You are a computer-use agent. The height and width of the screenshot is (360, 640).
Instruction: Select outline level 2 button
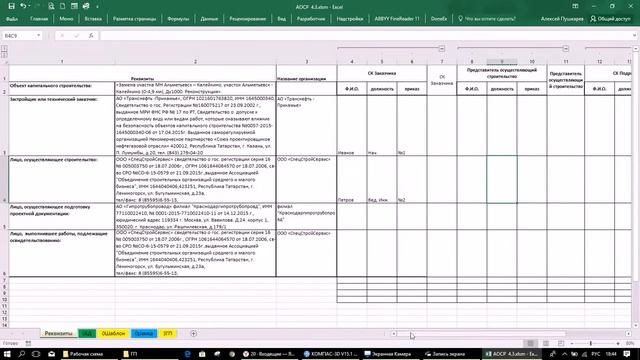[4, 54]
